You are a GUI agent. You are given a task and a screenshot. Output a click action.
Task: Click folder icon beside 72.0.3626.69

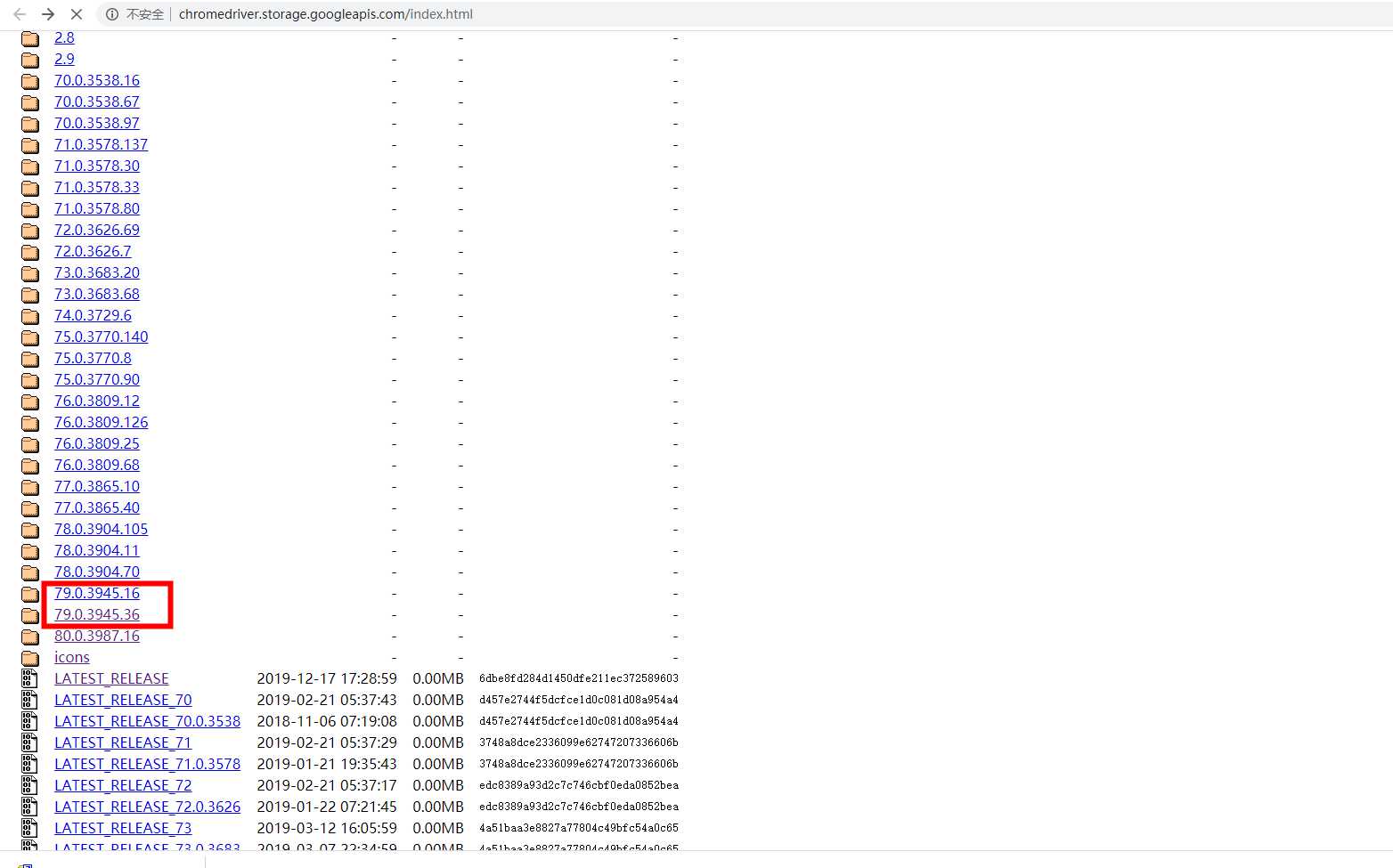point(30,231)
